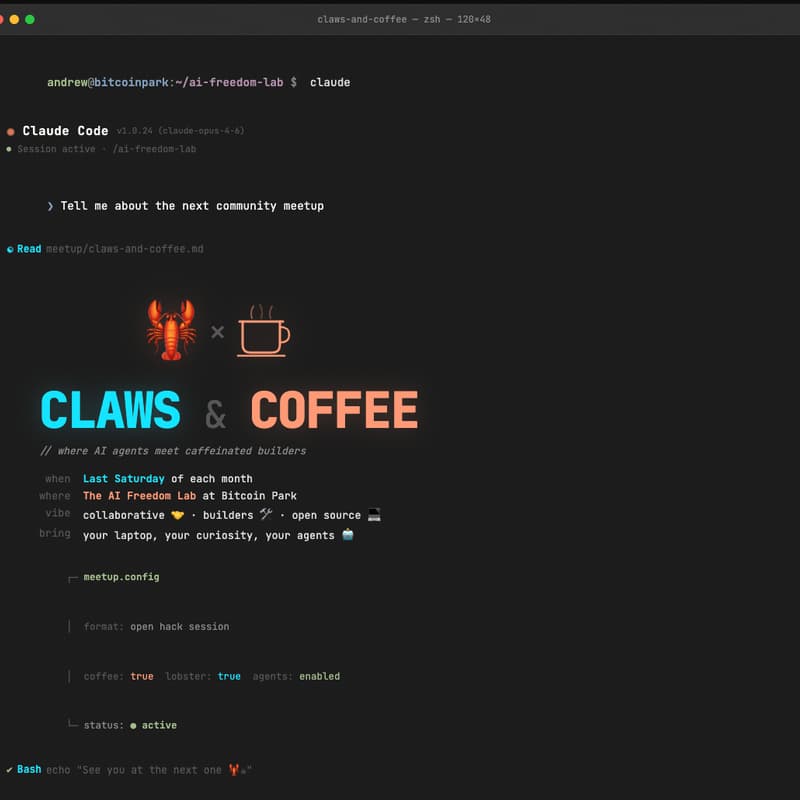Click the Claude Code orange logo dot
Image resolution: width=800 pixels, height=800 pixels.
click(x=11, y=130)
